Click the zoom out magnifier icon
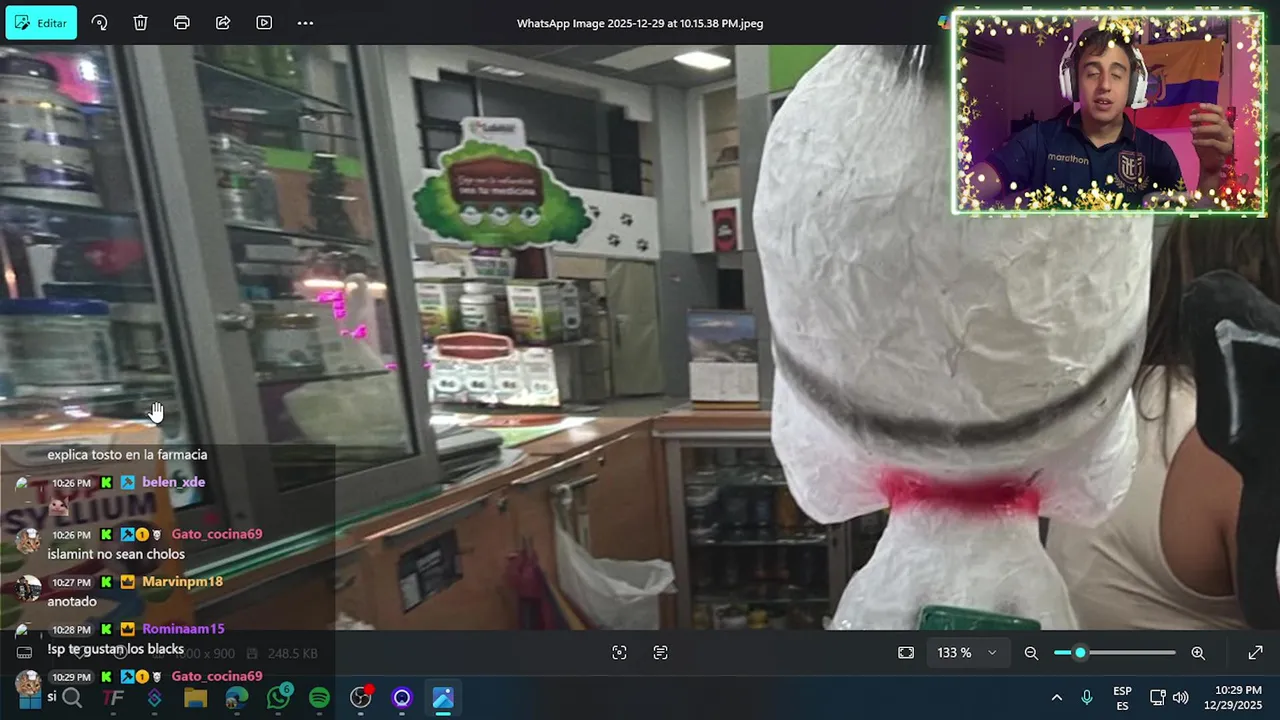1280x720 pixels. pos(1031,653)
